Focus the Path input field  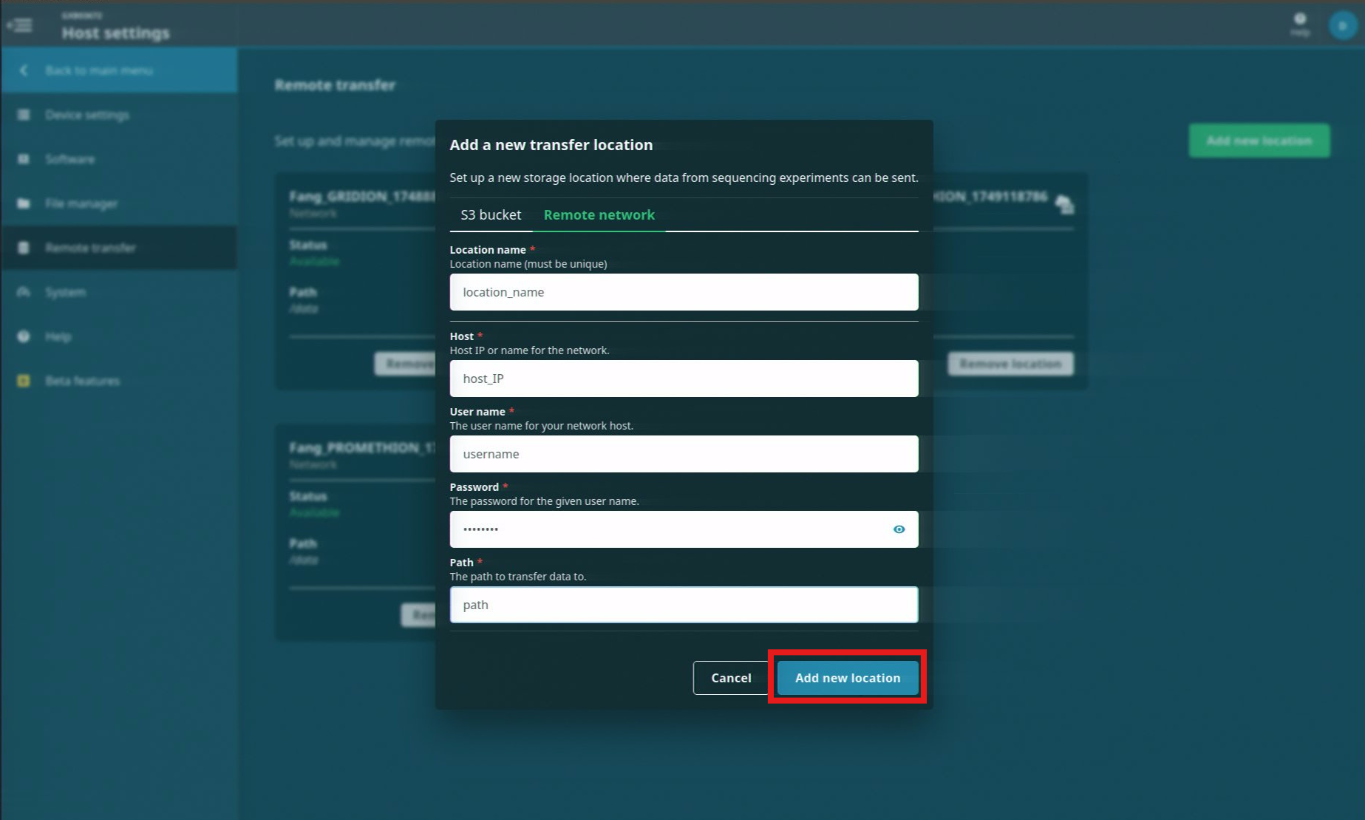pos(684,604)
